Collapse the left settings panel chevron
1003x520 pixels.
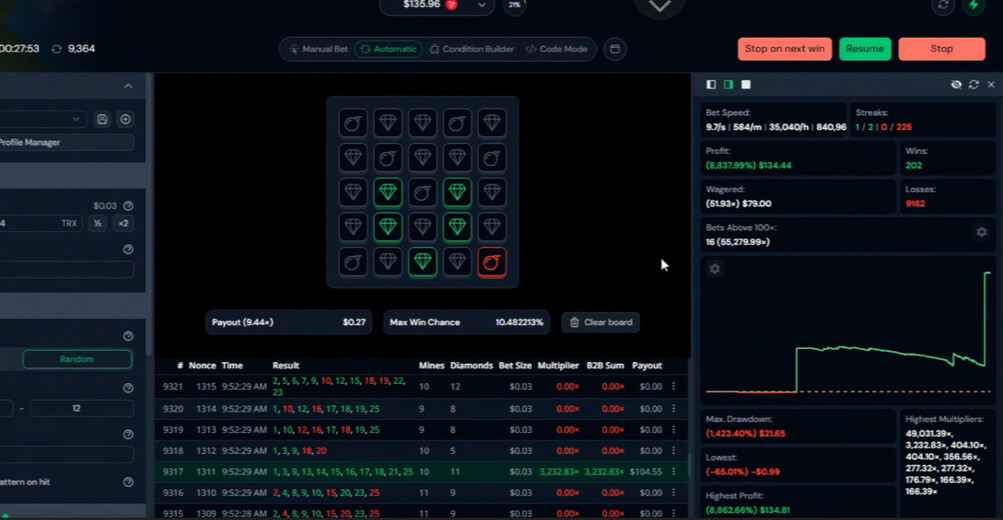(128, 87)
